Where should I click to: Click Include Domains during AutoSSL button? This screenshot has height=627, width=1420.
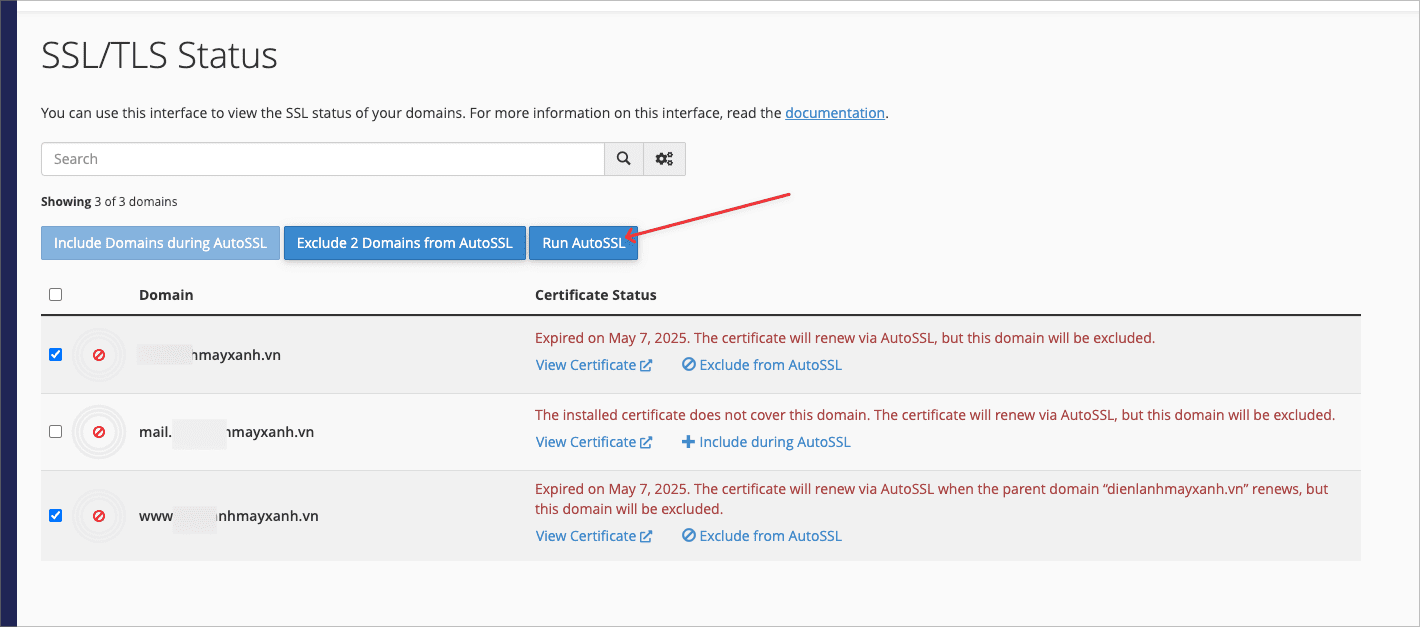(x=160, y=243)
